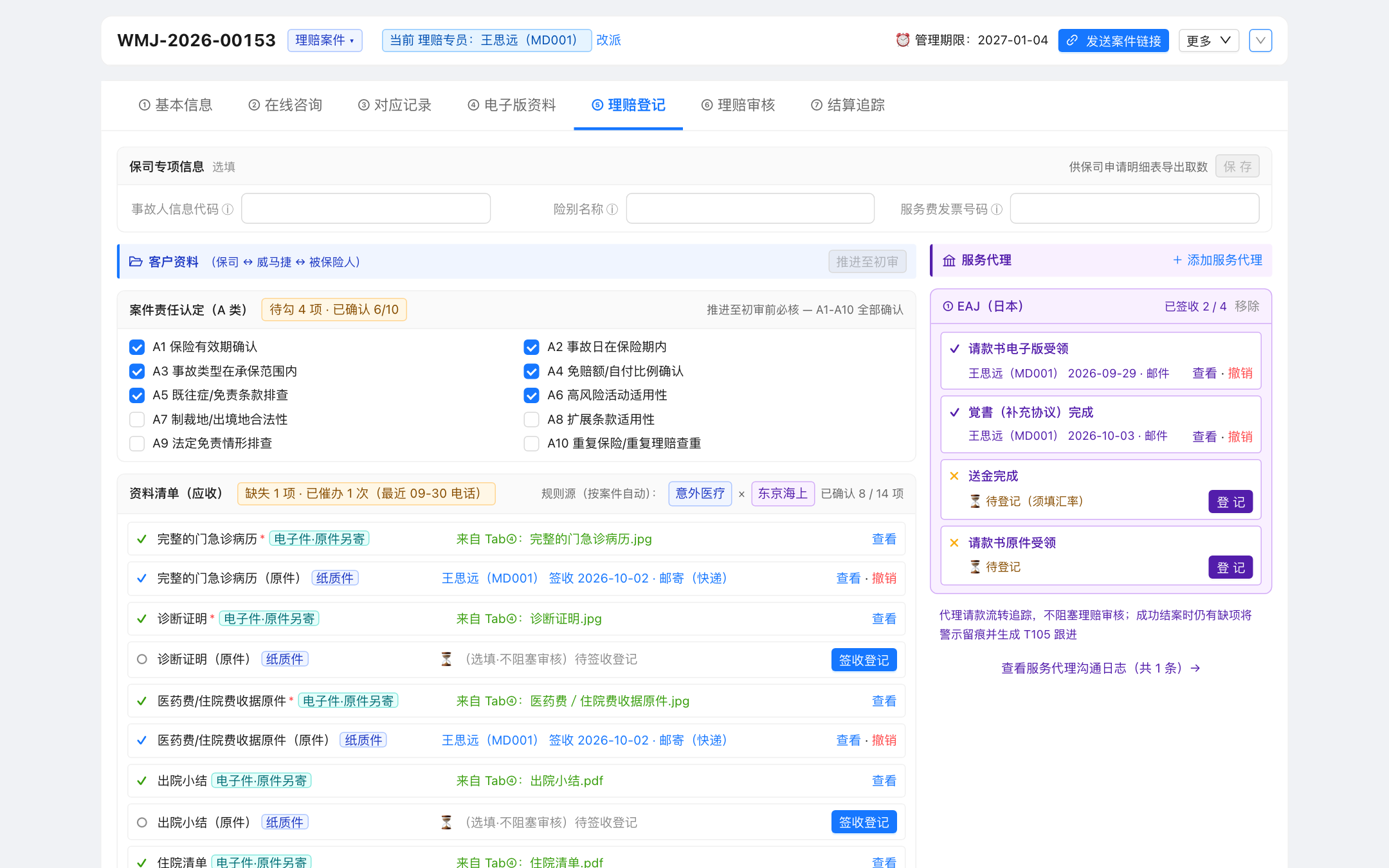The height and width of the screenshot is (868, 1389).
Task: Click checkmark icon on 覚書（补充协议）完成
Action: tap(955, 412)
